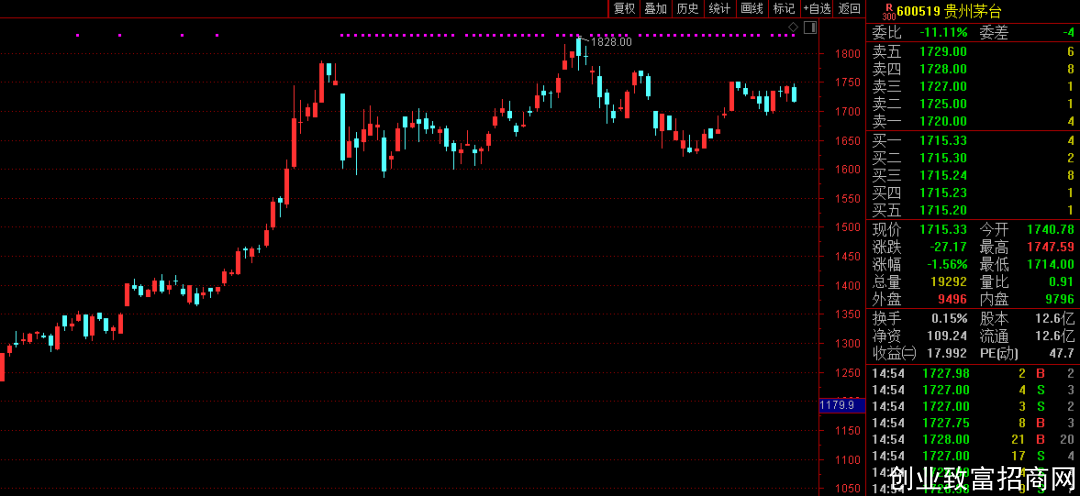The image size is (1080, 496).
Task: Click tick trade row price 1727.98
Action: point(946,374)
